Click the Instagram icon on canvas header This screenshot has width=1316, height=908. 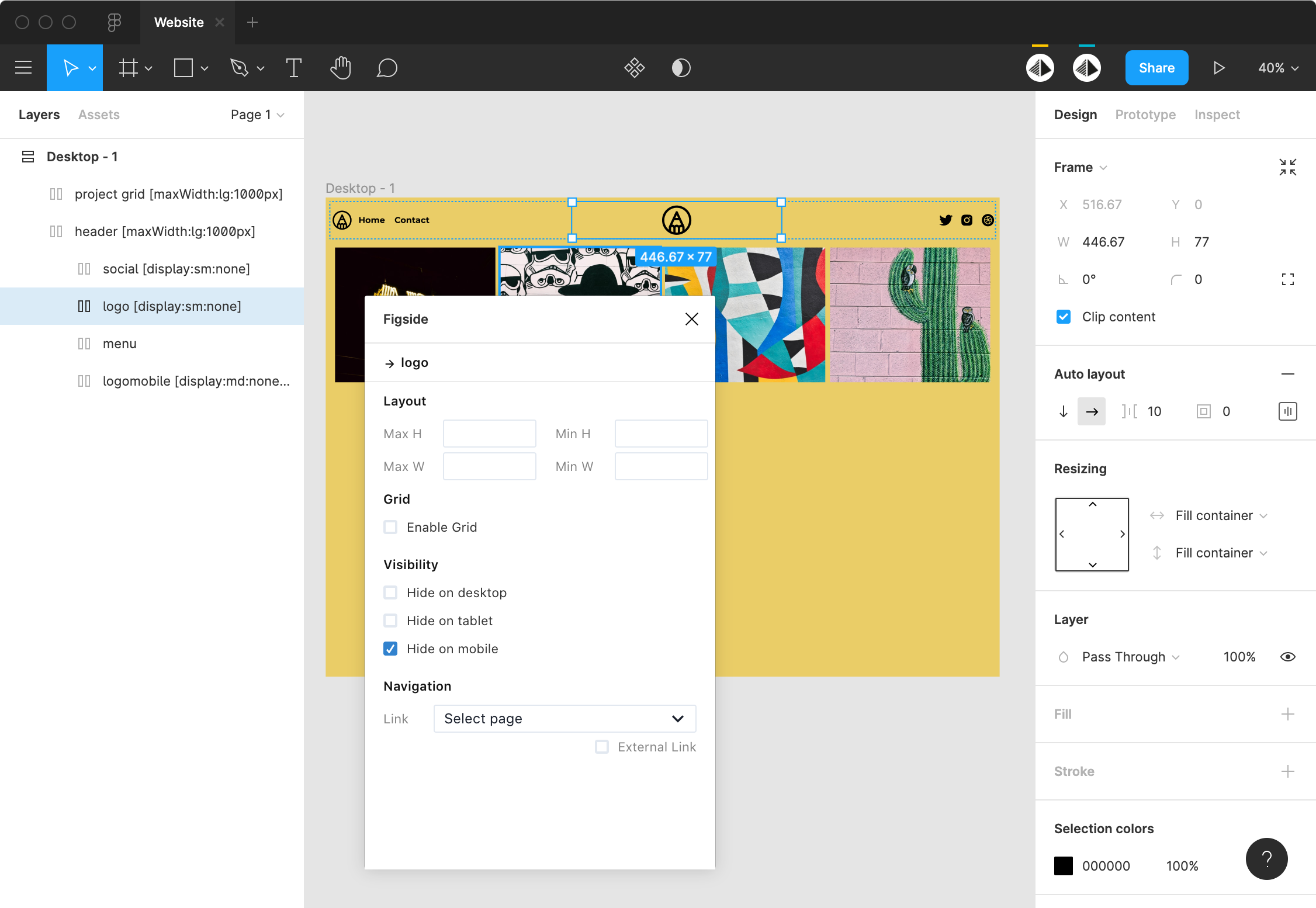click(x=967, y=220)
